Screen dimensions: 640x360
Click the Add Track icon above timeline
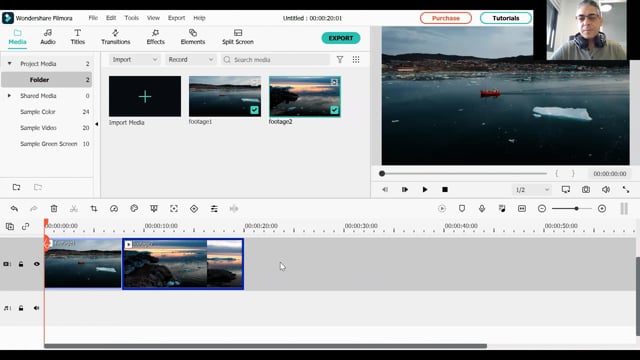point(10,226)
